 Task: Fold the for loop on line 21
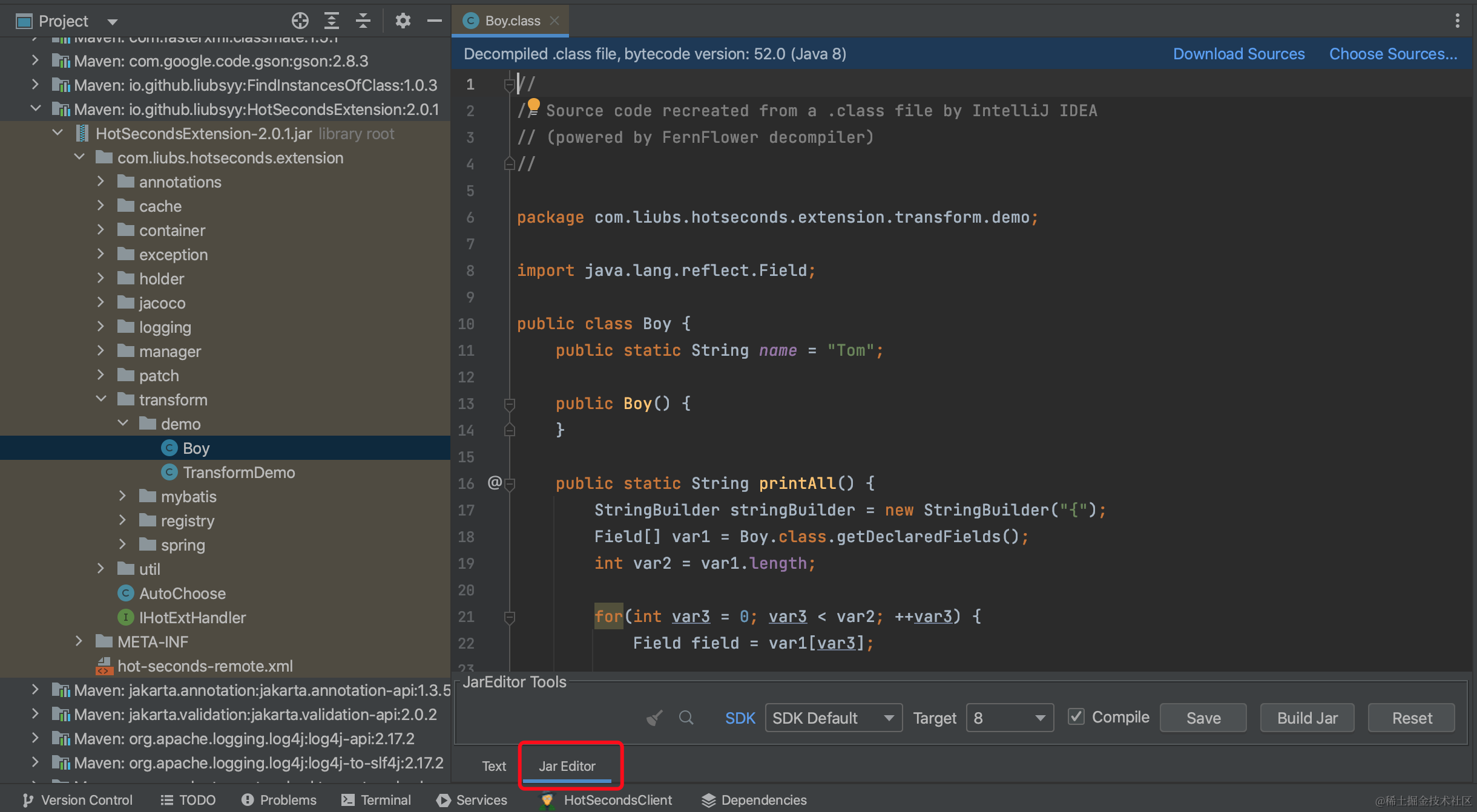pos(510,617)
